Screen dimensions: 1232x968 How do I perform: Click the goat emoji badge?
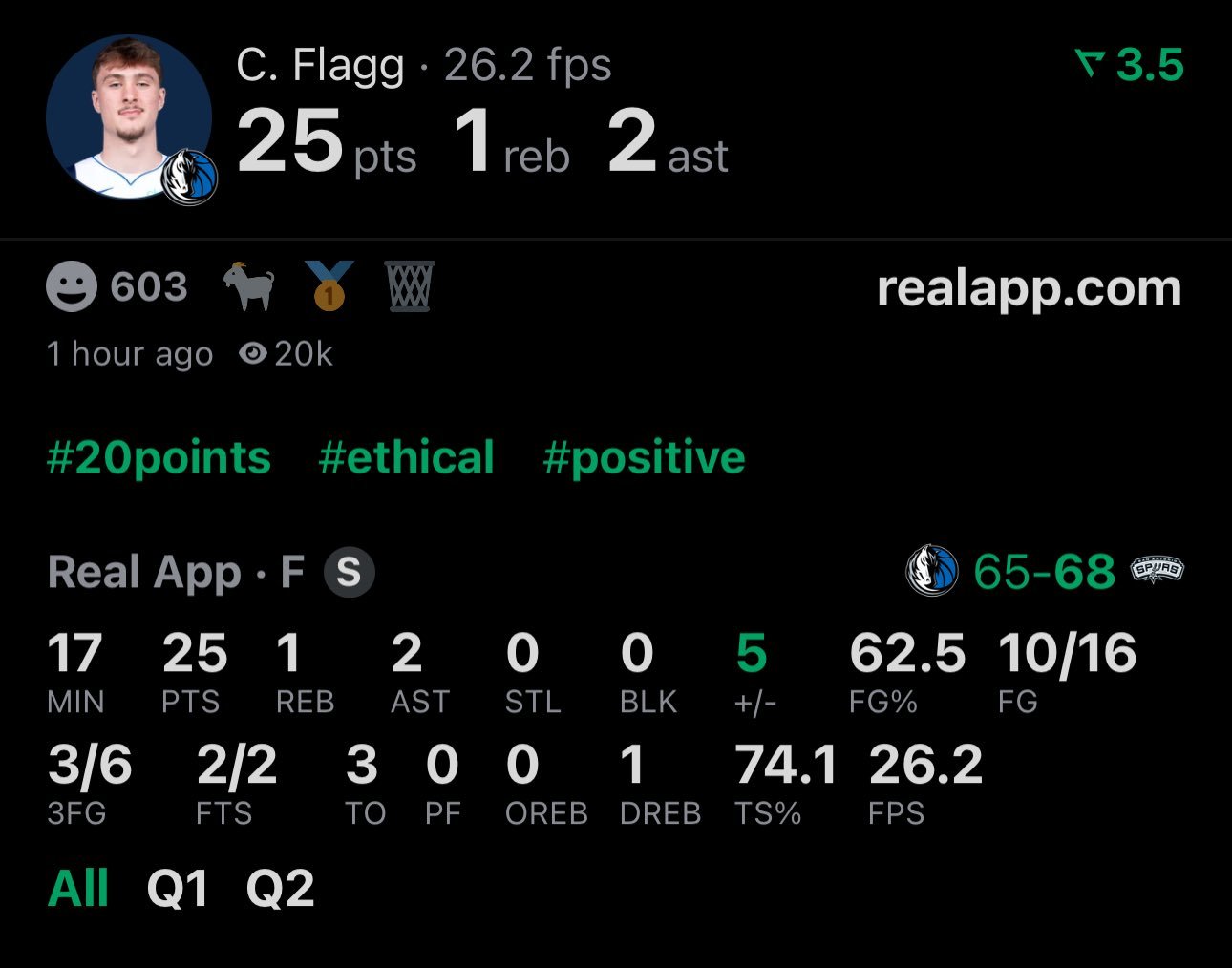(249, 286)
